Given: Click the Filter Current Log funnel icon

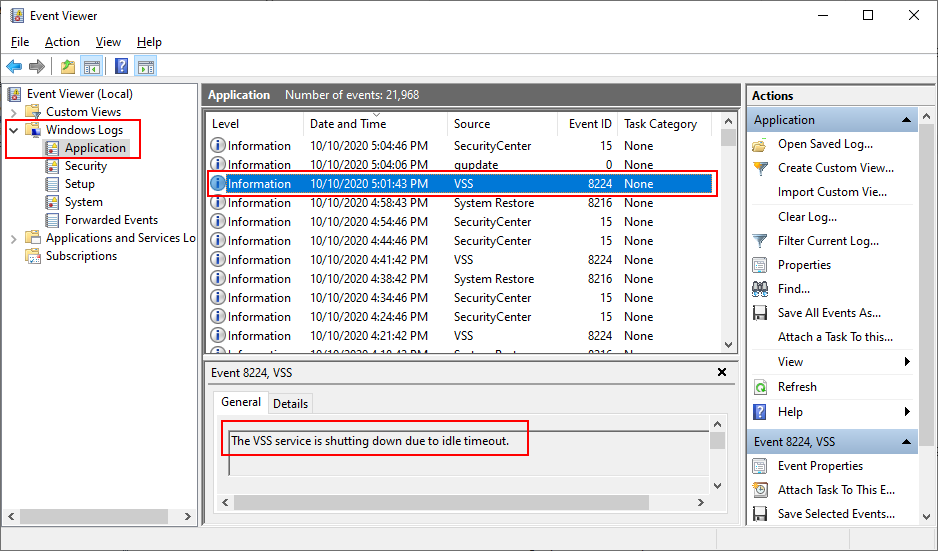Looking at the screenshot, I should tap(760, 241).
